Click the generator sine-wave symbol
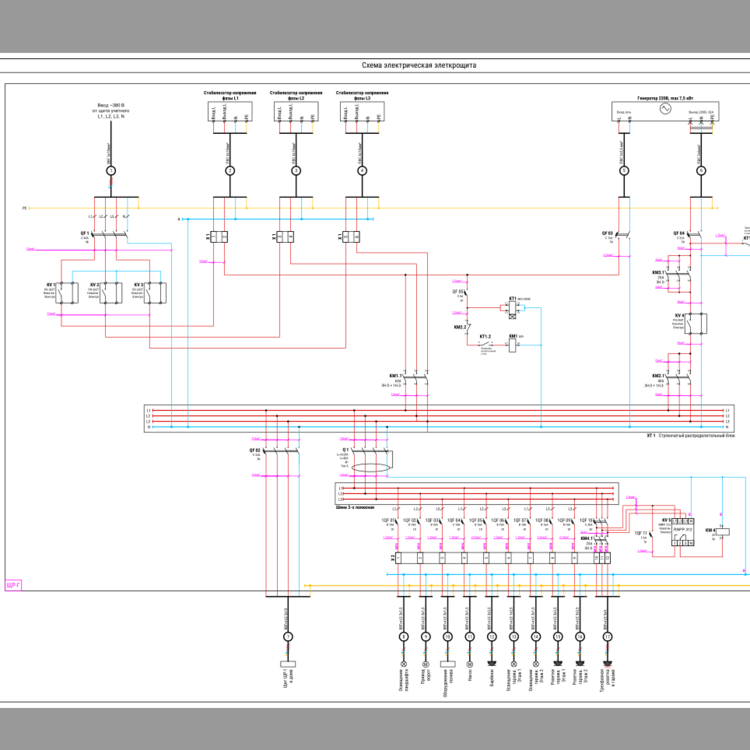750x750 pixels. click(x=665, y=109)
